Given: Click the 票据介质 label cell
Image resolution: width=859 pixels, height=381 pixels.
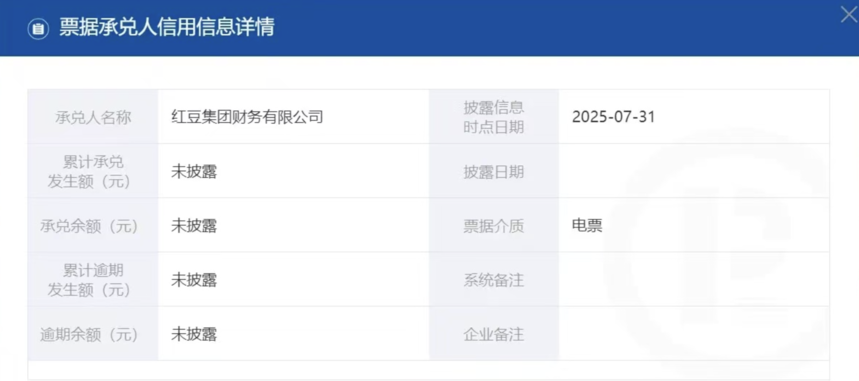Looking at the screenshot, I should 494,225.
